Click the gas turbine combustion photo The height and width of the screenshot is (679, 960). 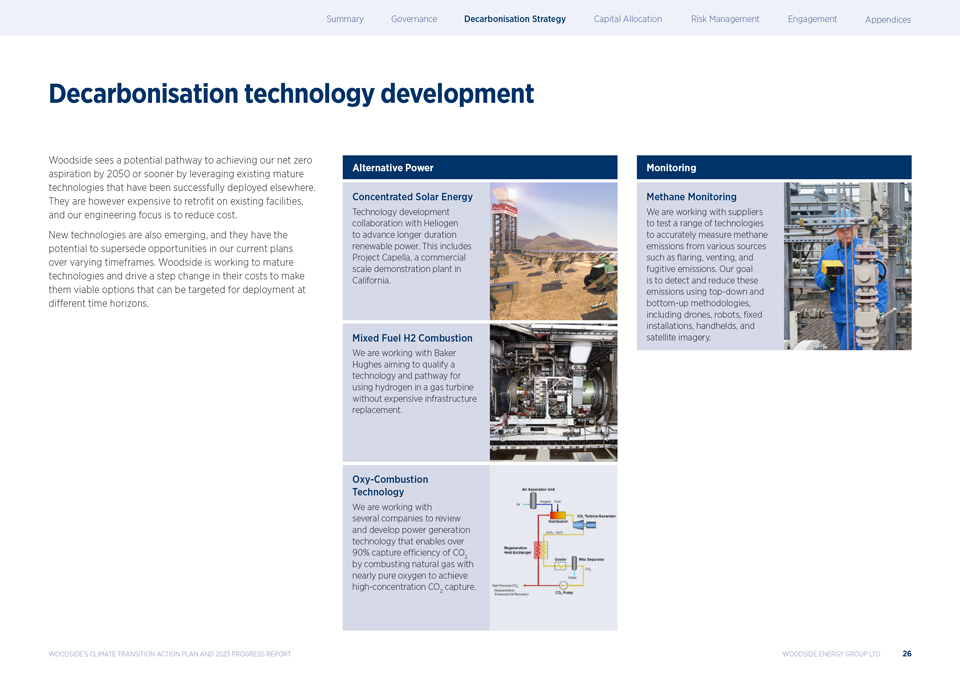point(553,392)
